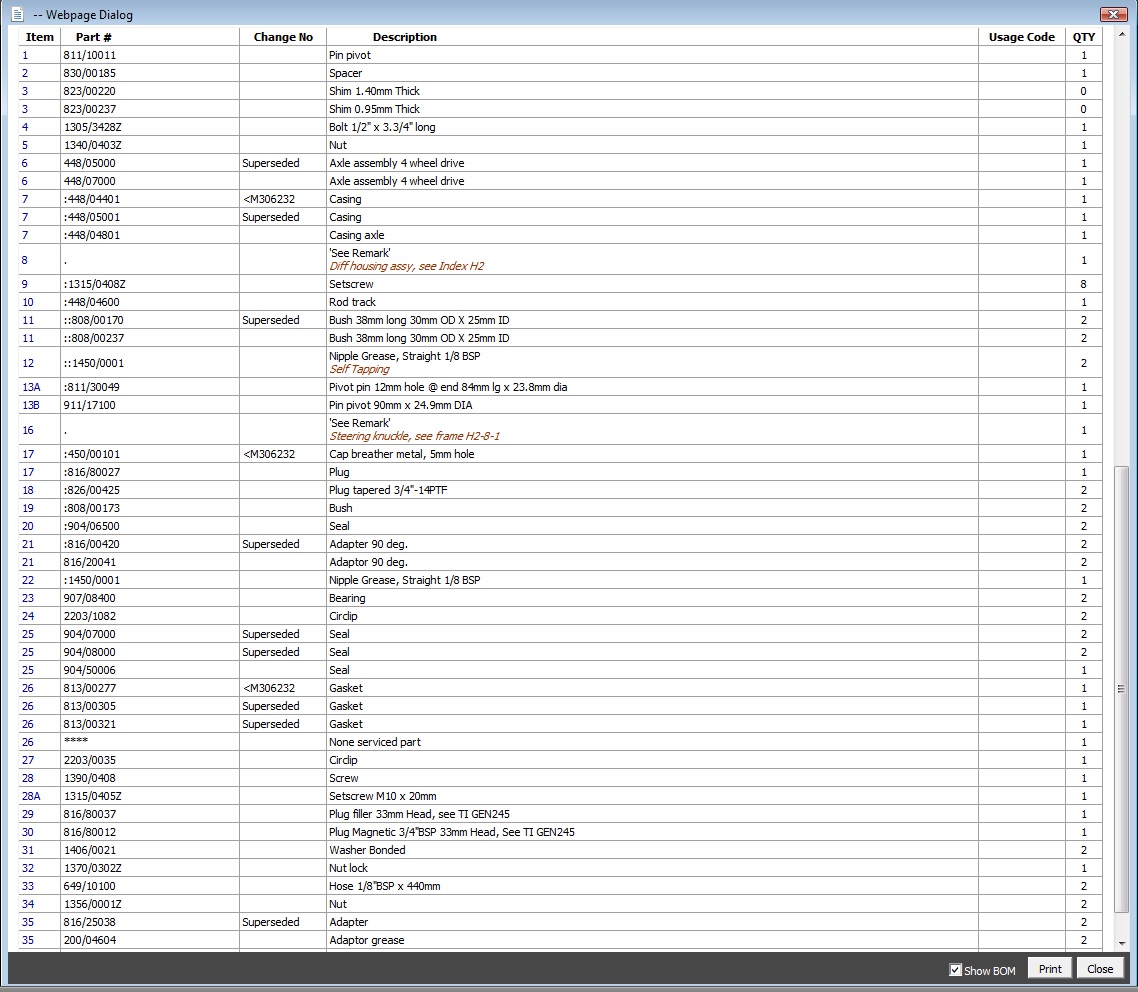Select part number 904/07000
Viewport: 1138px width, 992px height.
(89, 634)
